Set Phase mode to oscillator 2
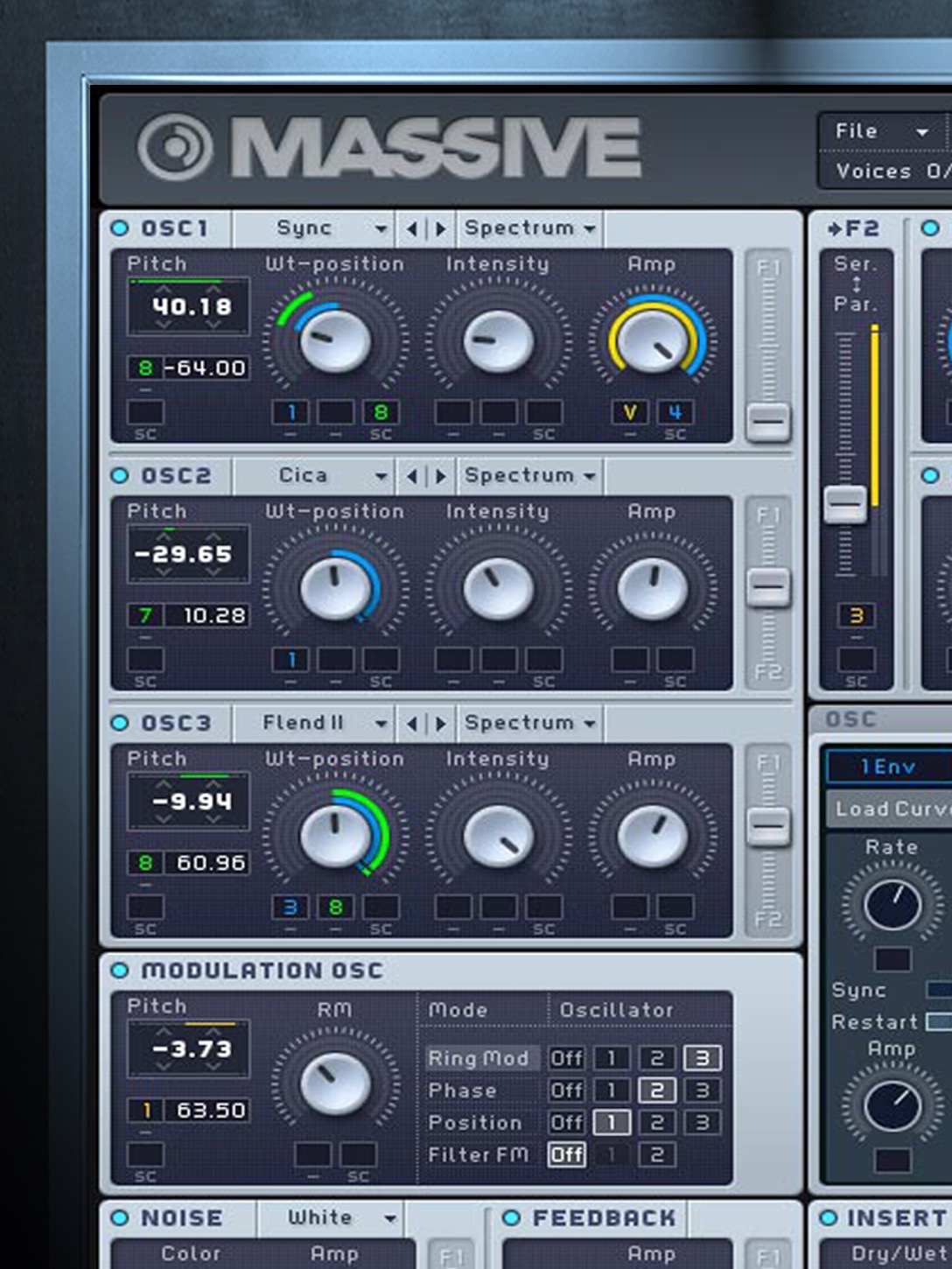This screenshot has height=1269, width=952. coord(657,1090)
